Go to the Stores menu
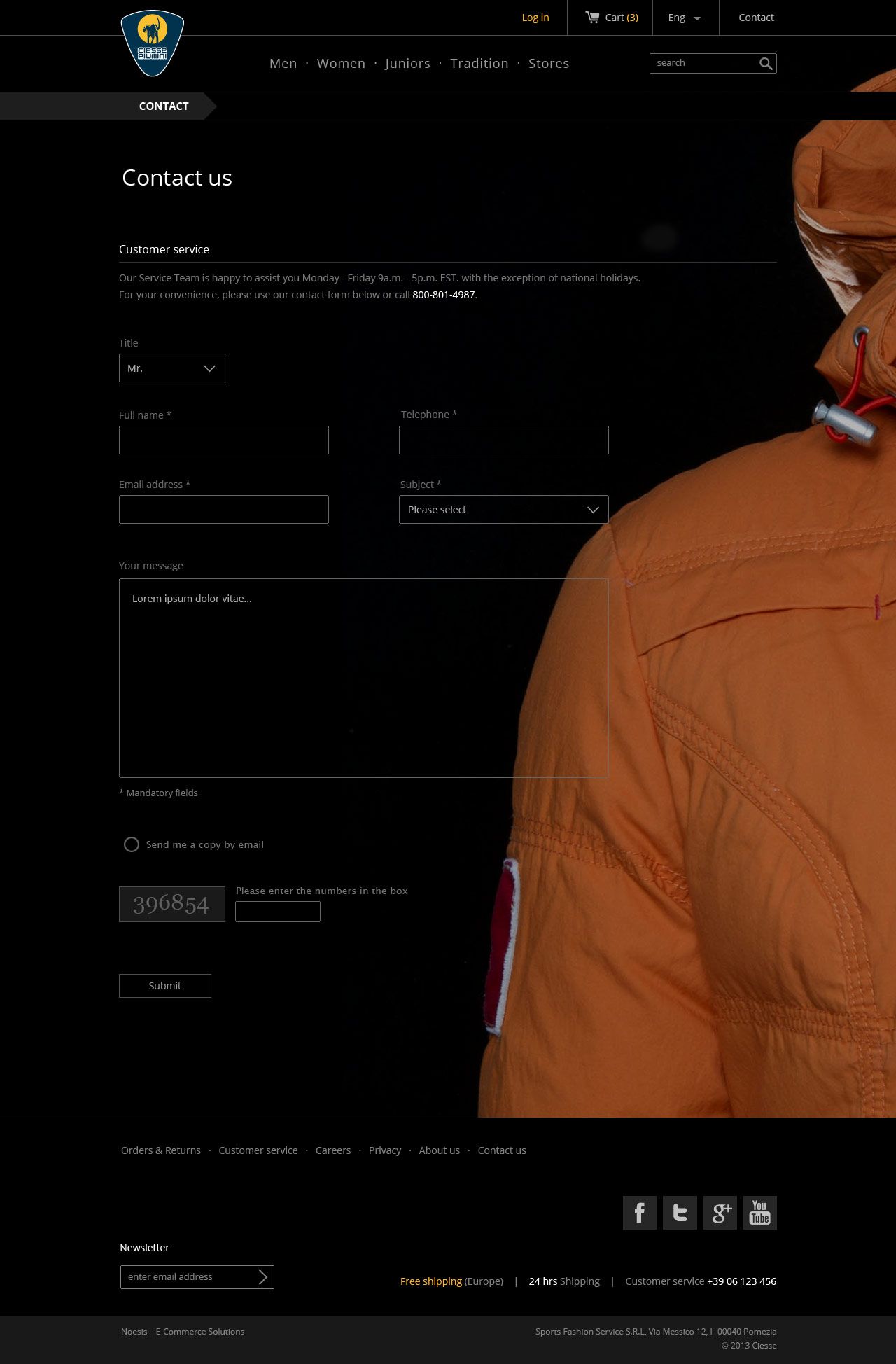896x1364 pixels. pyautogui.click(x=549, y=64)
